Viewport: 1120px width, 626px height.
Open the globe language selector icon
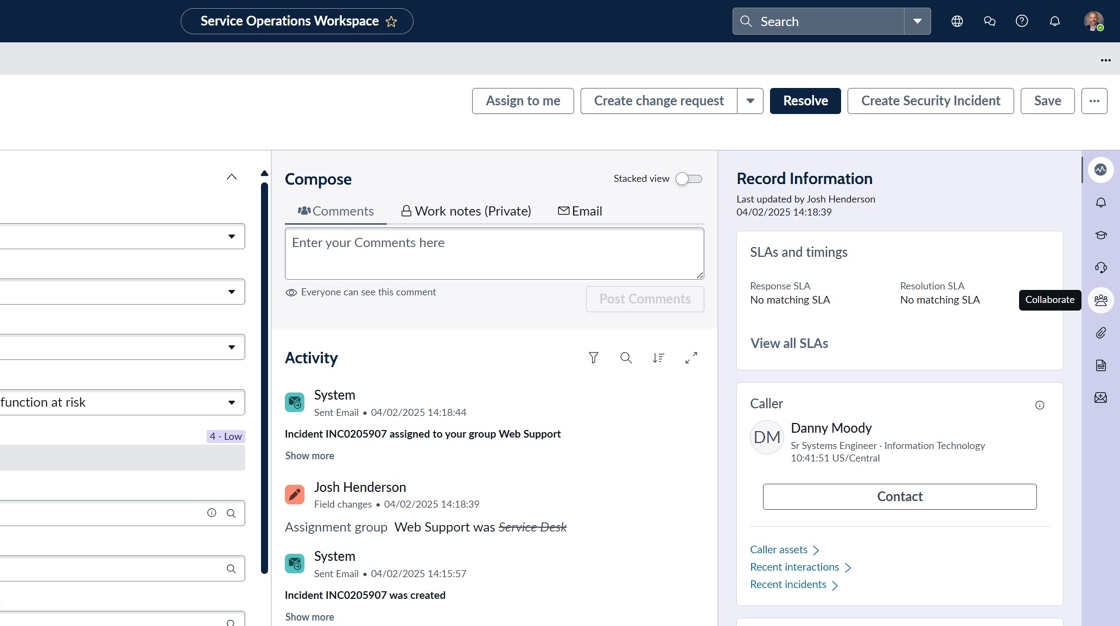[x=957, y=21]
